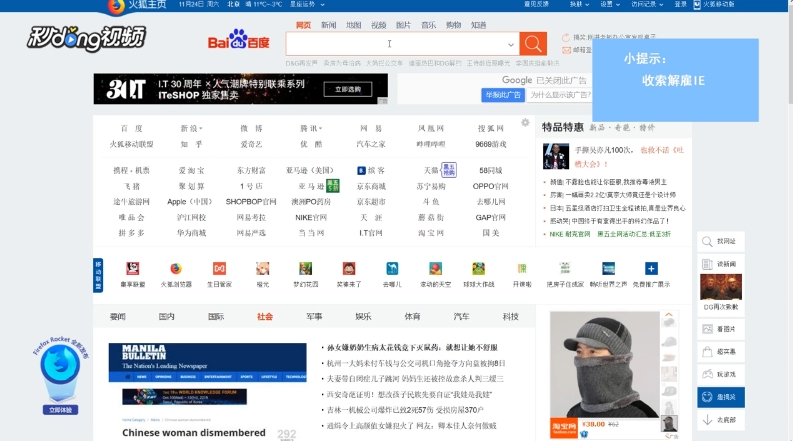Switch to the 要闻 news tab
Image resolution: width=793 pixels, height=441 pixels.
point(117,317)
